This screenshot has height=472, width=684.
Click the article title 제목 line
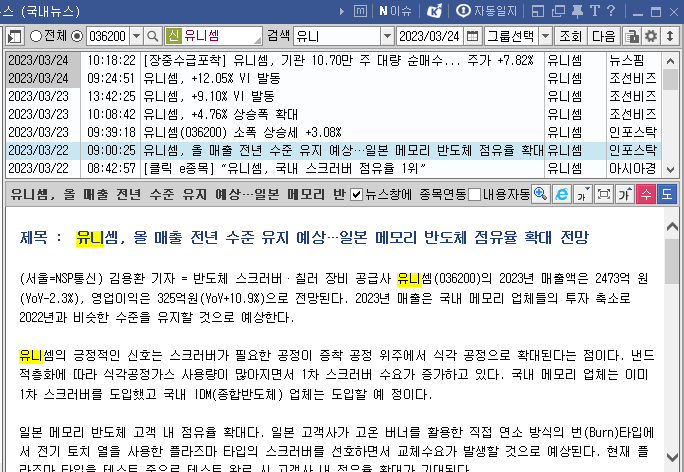(x=304, y=238)
